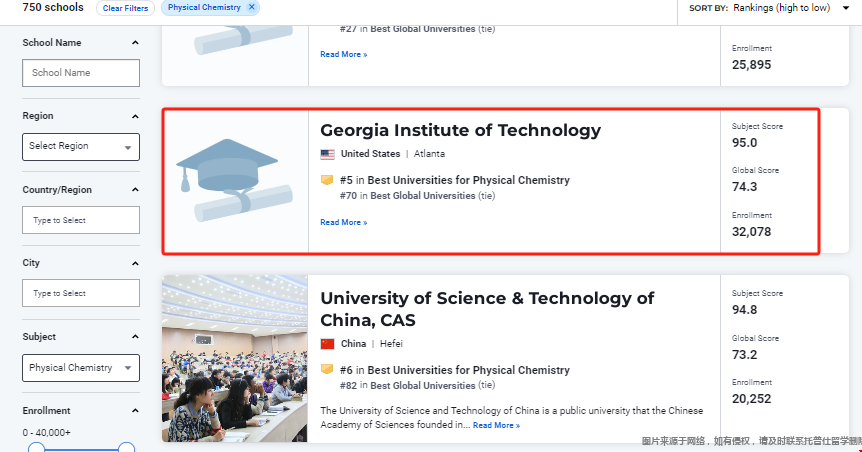The width and height of the screenshot is (862, 452).
Task: Click the United States flag icon
Action: [328, 155]
